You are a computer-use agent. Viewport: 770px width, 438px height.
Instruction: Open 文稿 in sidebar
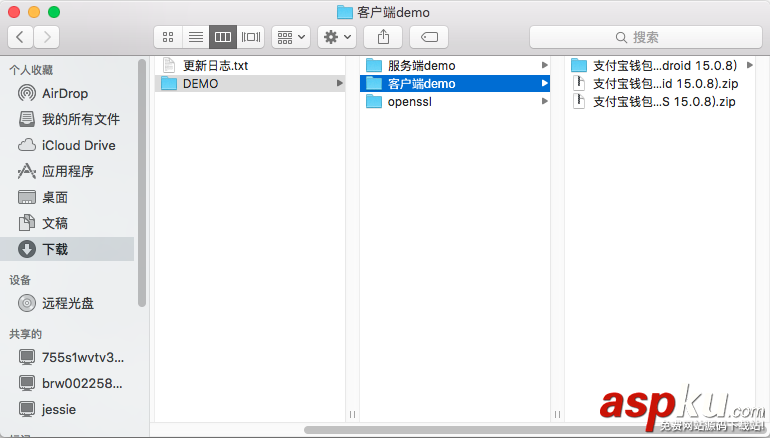click(67, 223)
